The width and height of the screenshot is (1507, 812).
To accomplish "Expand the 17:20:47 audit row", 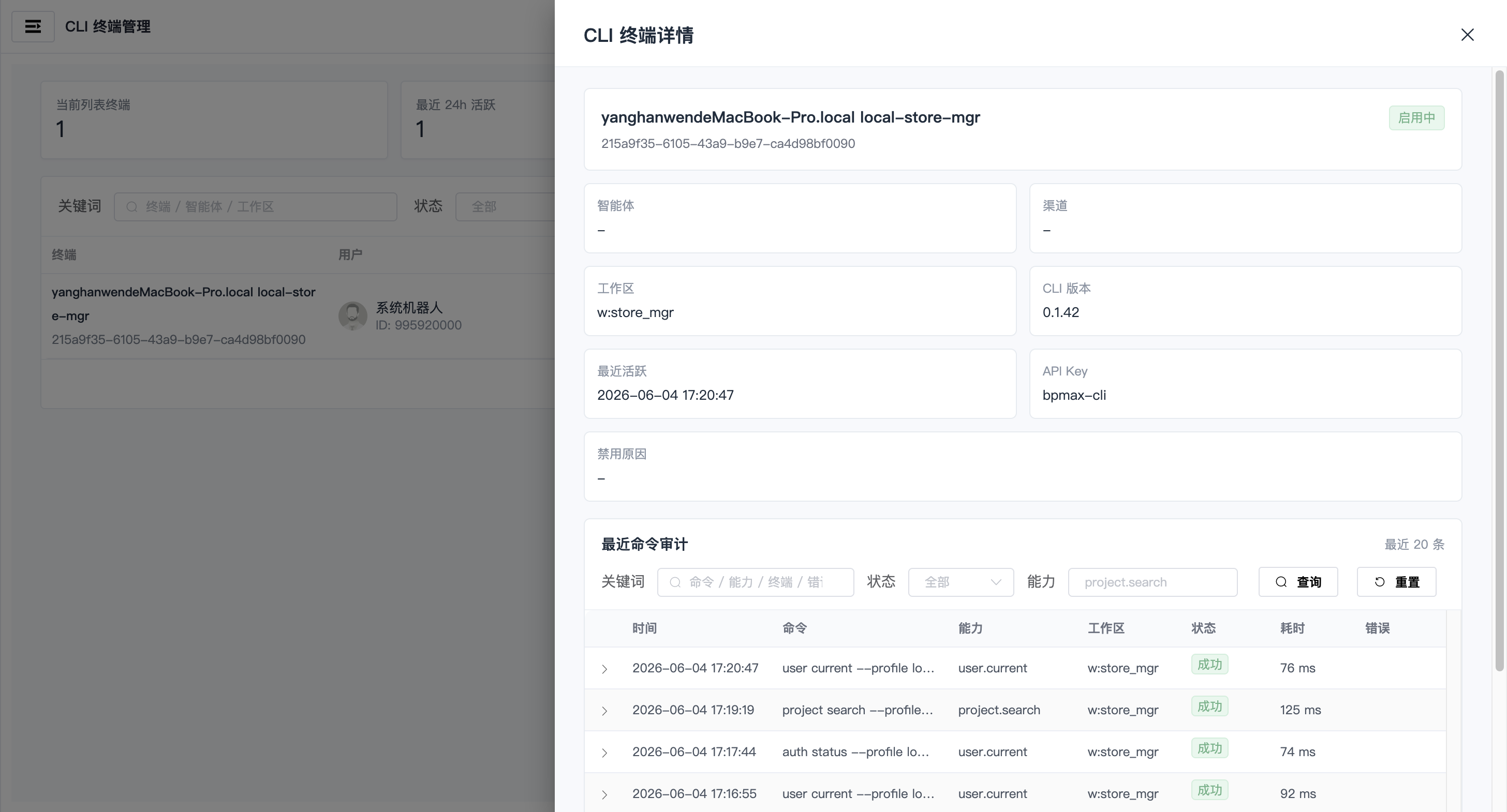I will click(604, 669).
